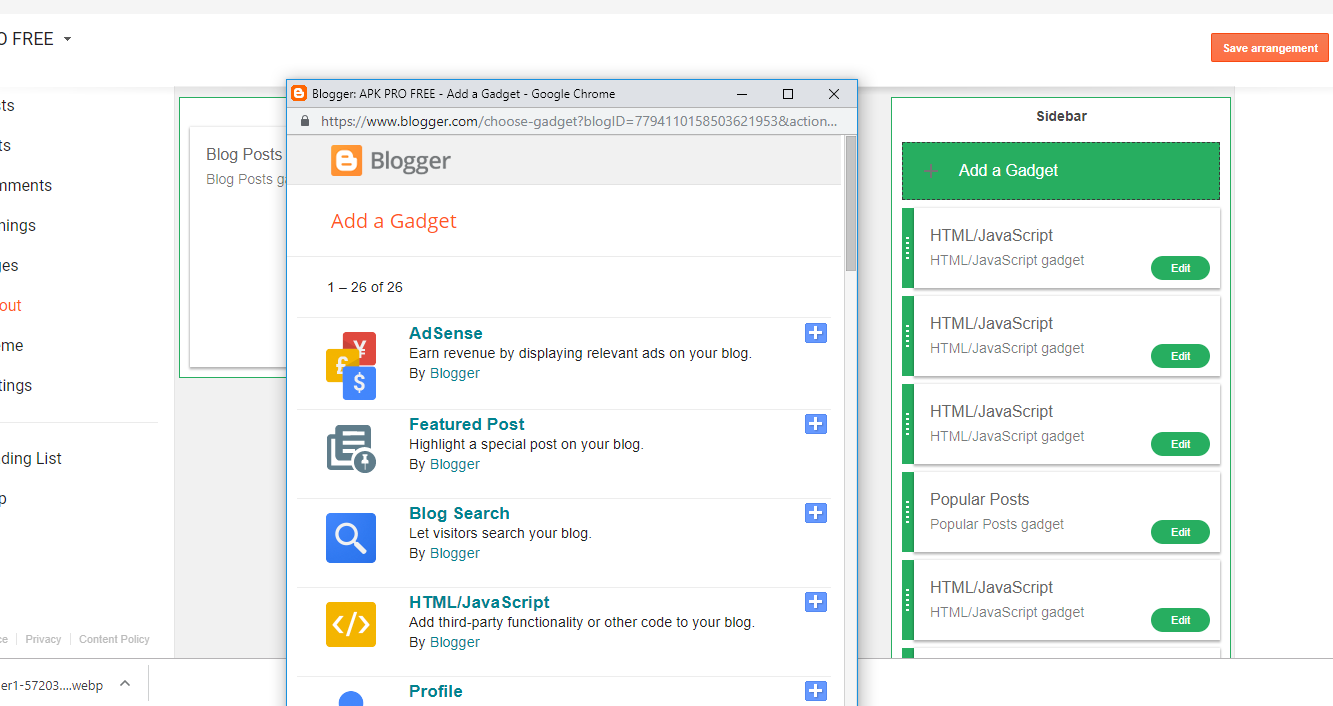The height and width of the screenshot is (706, 1333).
Task: Click the plus icon in sidebar Add a Gadget
Action: point(931,171)
